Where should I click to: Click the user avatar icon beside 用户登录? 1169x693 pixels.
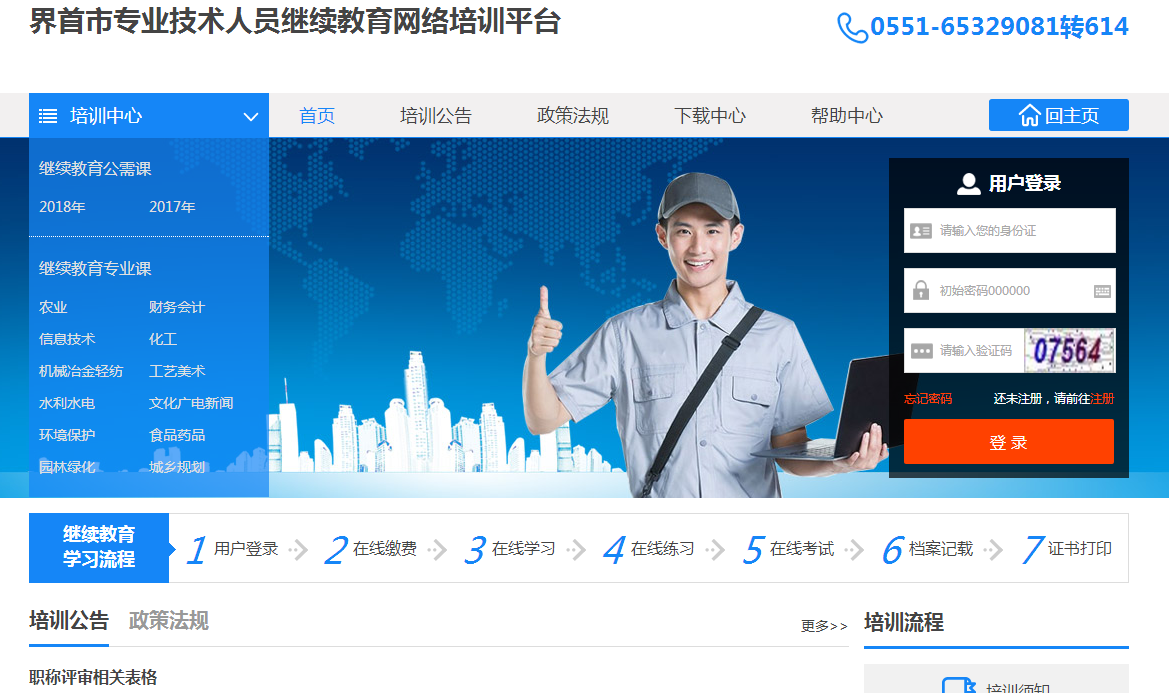pos(968,184)
